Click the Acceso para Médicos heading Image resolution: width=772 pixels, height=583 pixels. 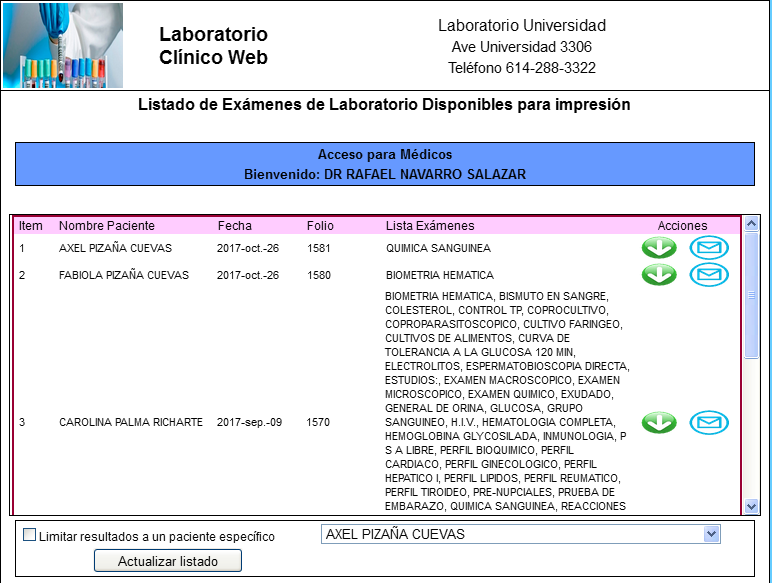click(x=385, y=155)
